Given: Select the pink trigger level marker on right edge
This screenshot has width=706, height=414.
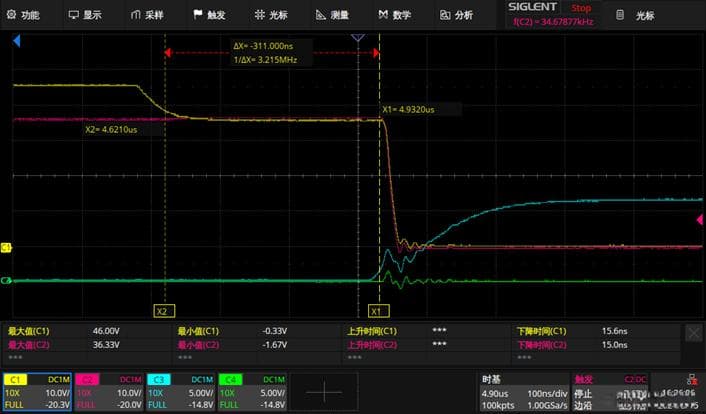Looking at the screenshot, I should coord(700,220).
